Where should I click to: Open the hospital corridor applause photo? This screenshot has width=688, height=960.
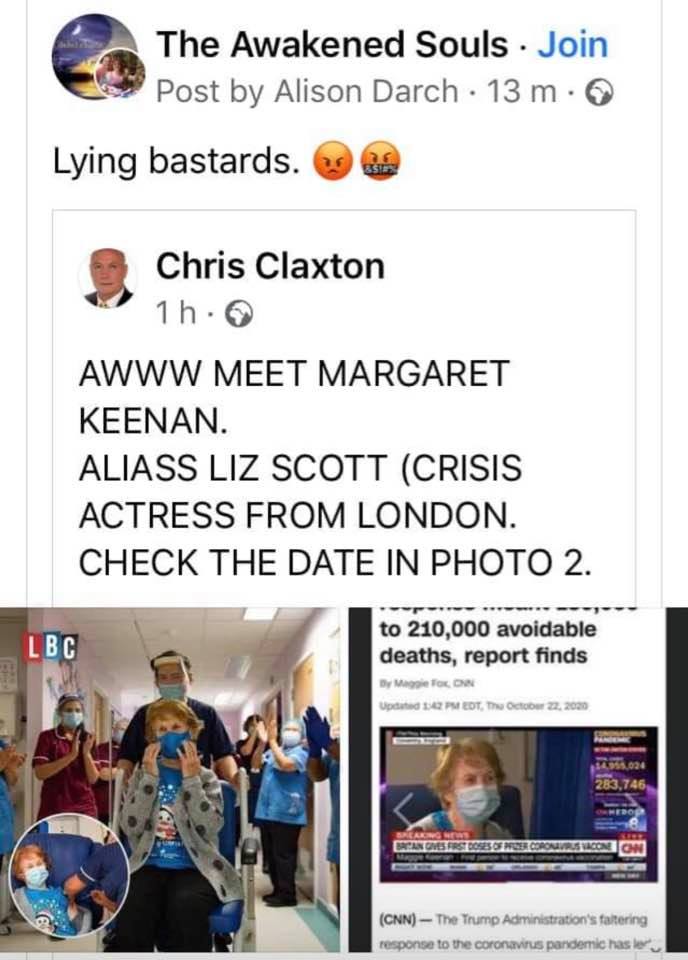[x=170, y=779]
